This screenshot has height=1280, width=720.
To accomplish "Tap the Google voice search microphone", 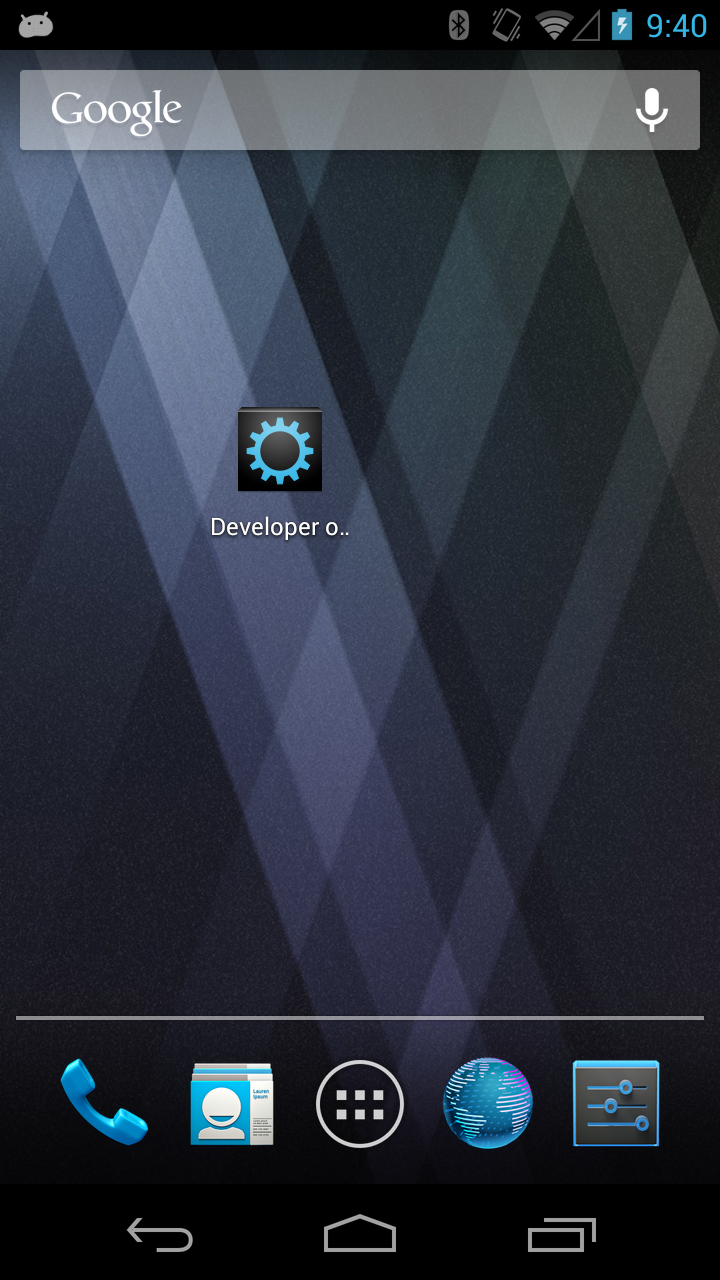I will click(x=652, y=110).
